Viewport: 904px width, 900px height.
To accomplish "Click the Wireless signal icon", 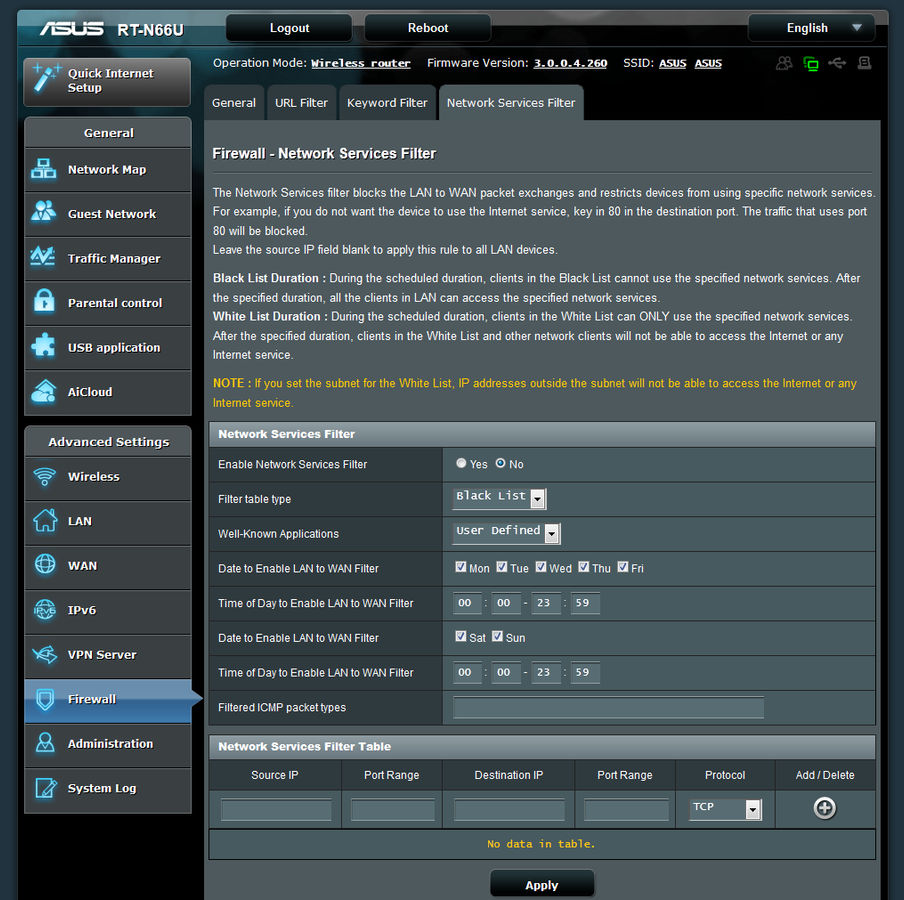I will click(44, 477).
